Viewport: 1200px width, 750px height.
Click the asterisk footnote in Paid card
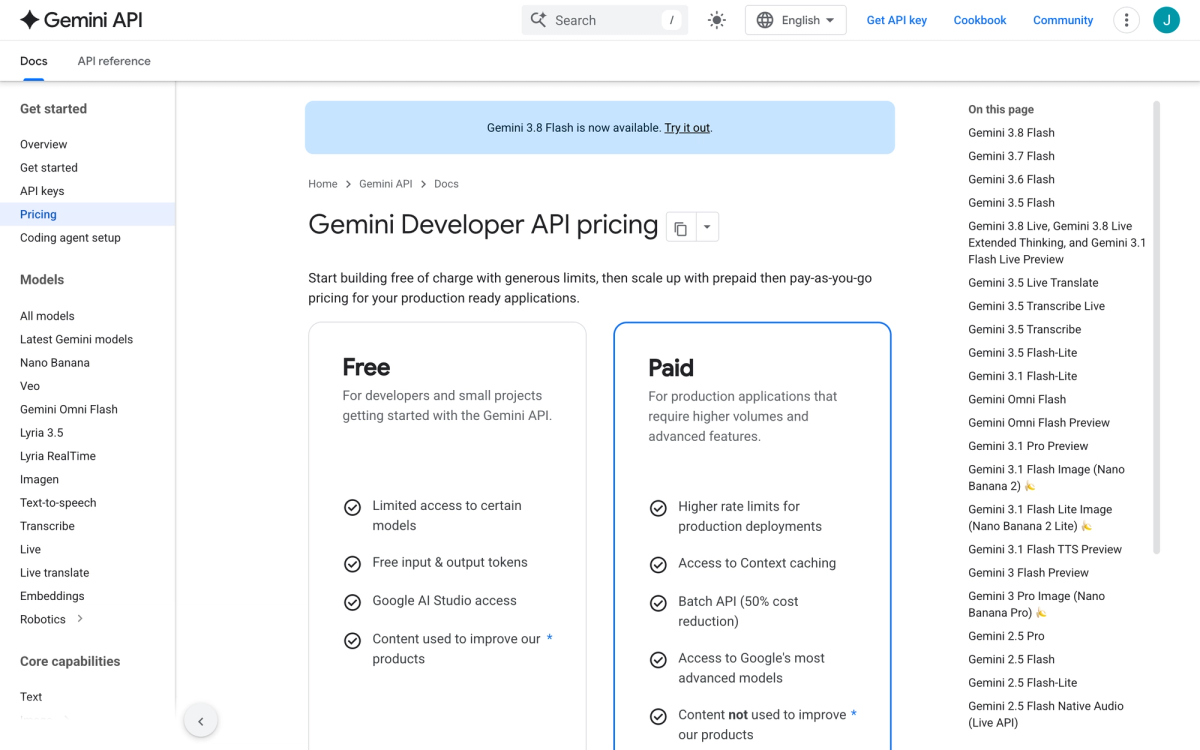853,714
